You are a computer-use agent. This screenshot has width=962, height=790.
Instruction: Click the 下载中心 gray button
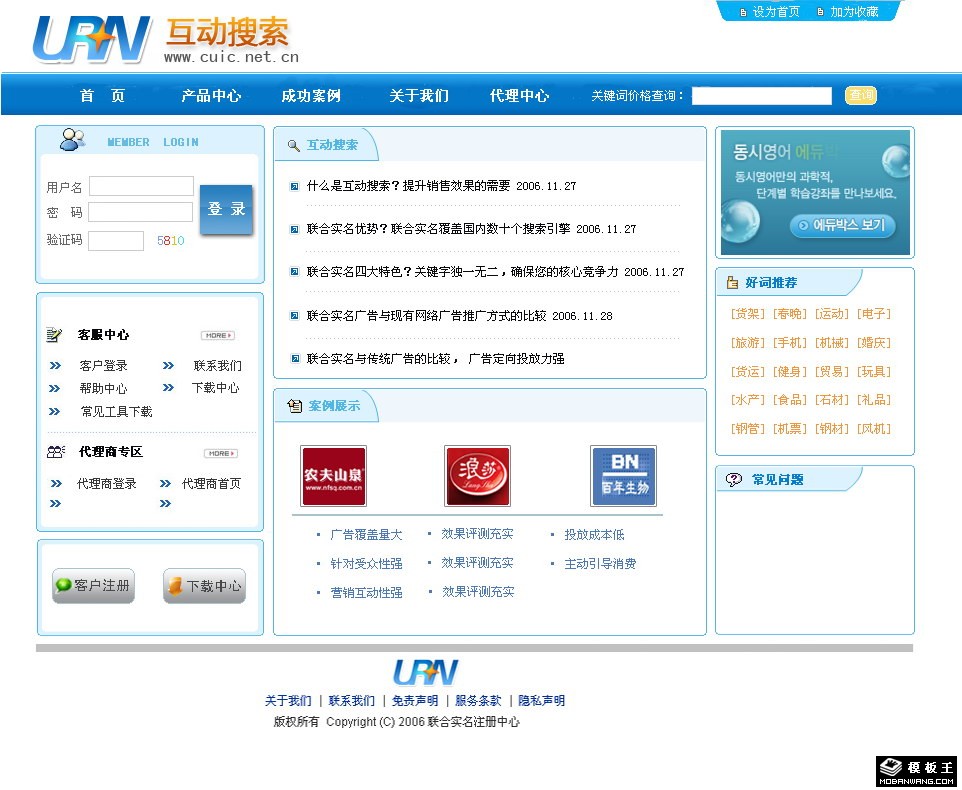pyautogui.click(x=204, y=586)
